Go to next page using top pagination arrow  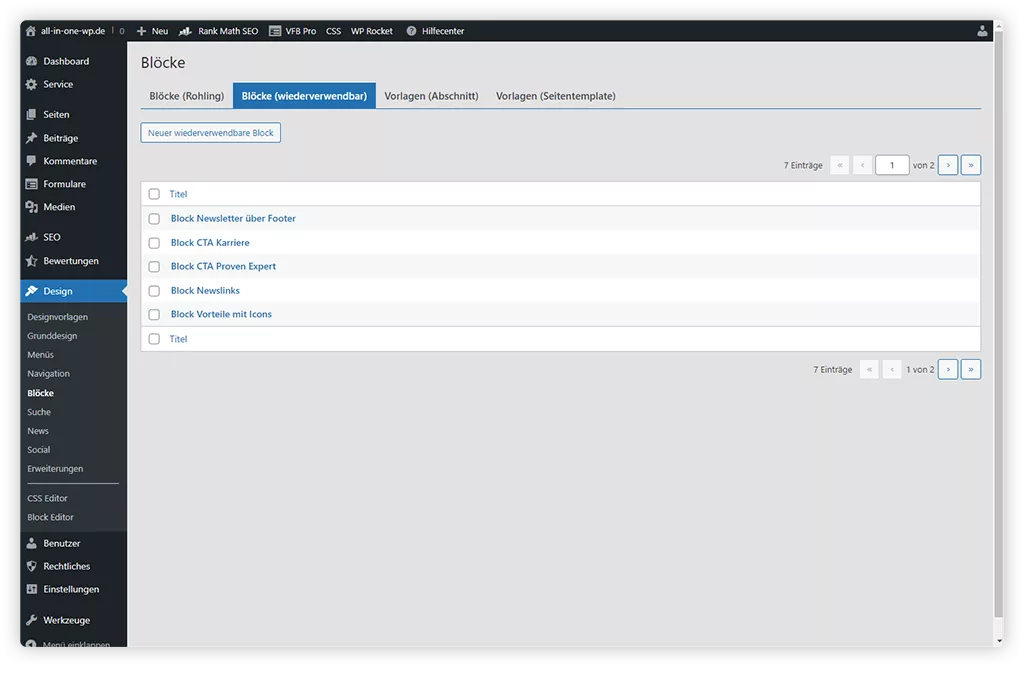tap(948, 165)
